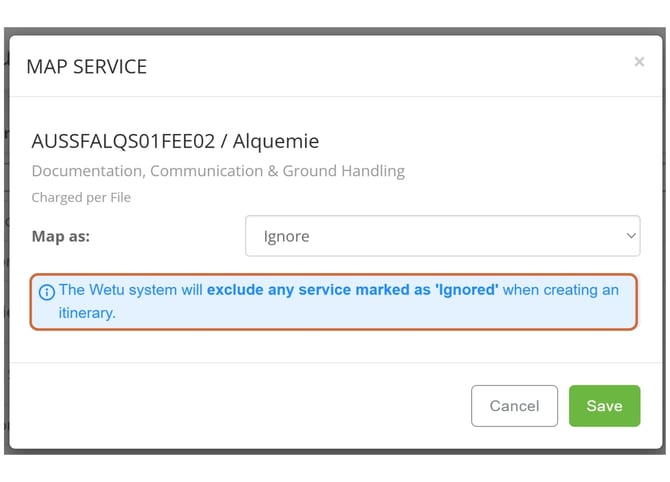Click the chevron arrow on the Map as field
This screenshot has width=670, height=482.
coord(631,237)
